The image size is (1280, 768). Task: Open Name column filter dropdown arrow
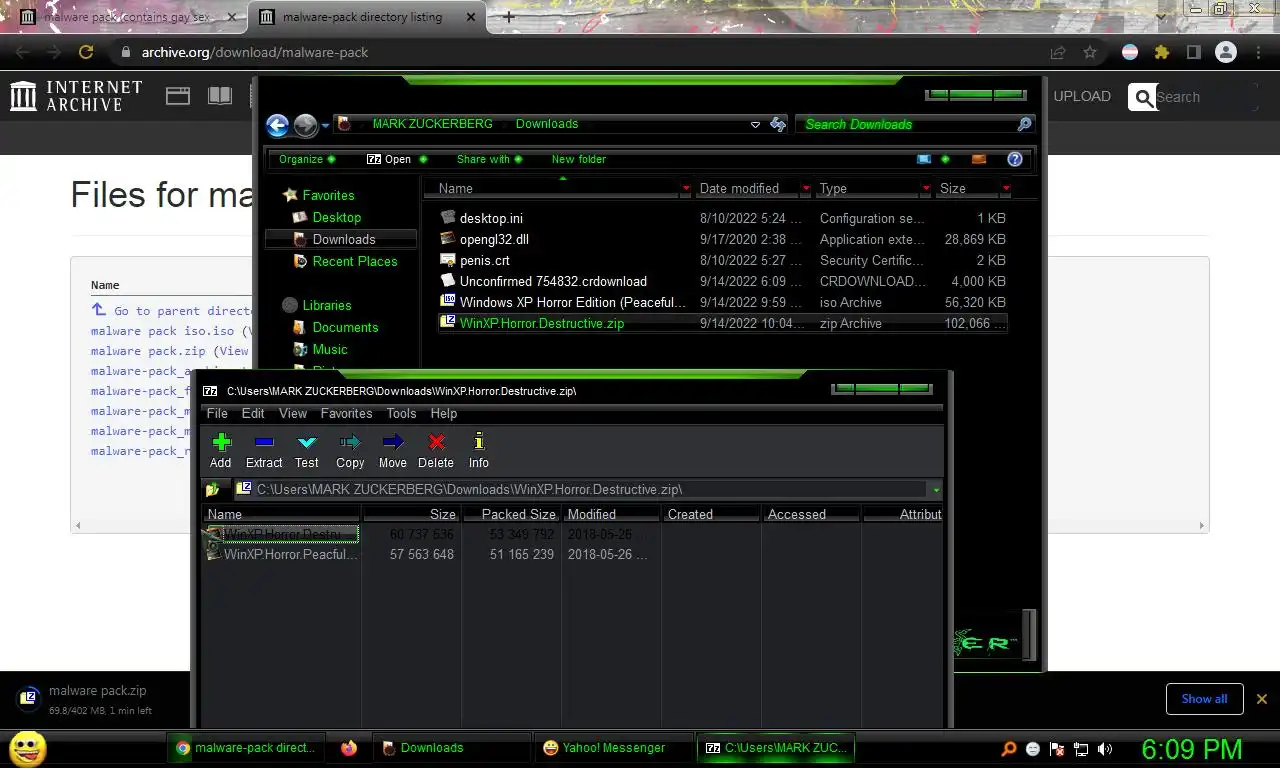(x=686, y=188)
